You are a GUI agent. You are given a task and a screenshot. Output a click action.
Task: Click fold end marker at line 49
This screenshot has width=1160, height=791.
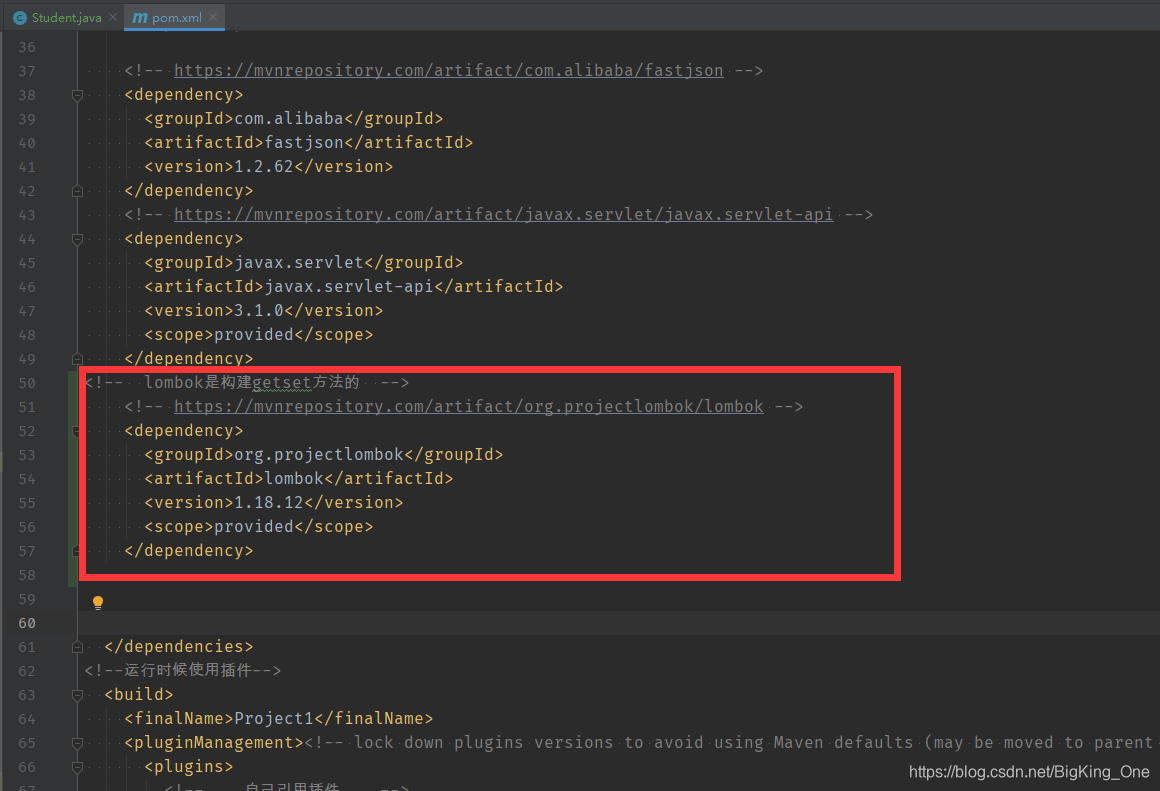(x=77, y=359)
